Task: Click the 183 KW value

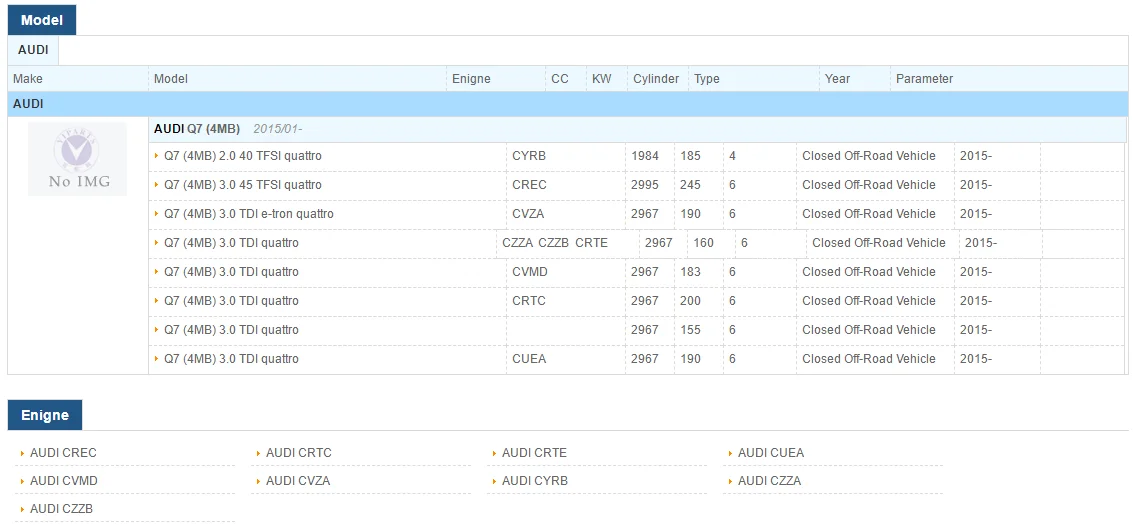Action: pos(690,272)
